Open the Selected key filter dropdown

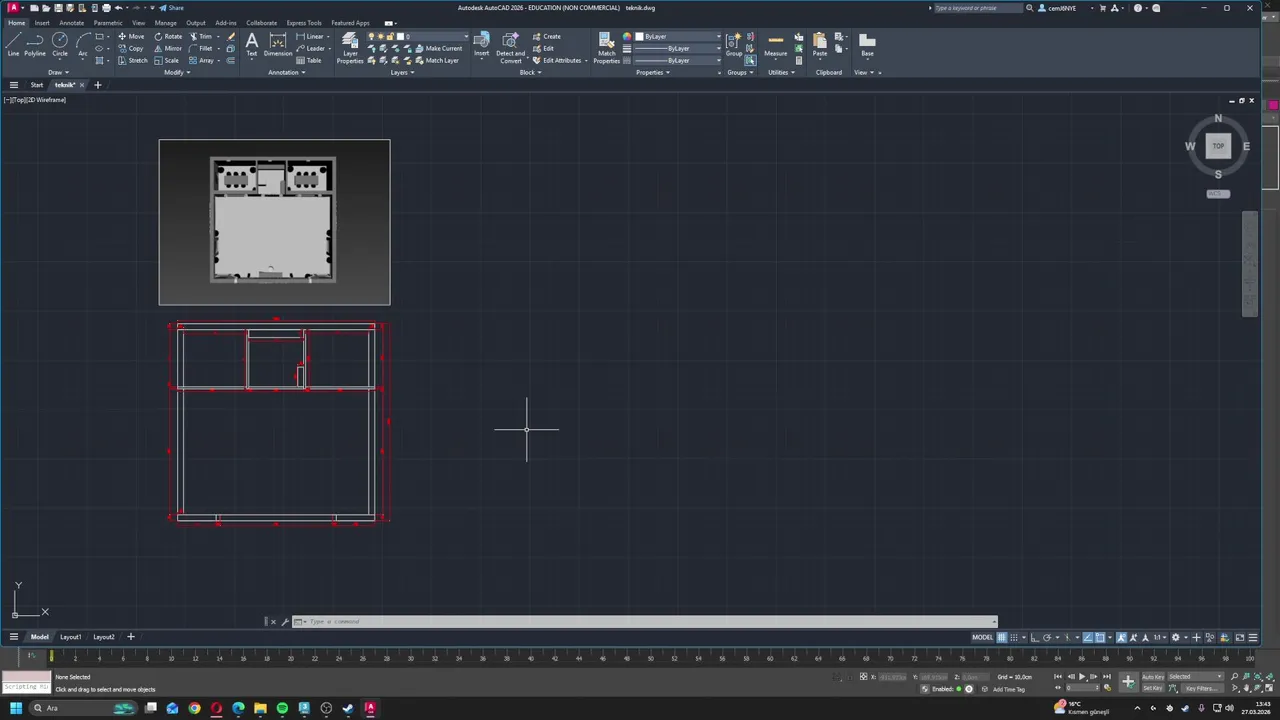click(1196, 677)
